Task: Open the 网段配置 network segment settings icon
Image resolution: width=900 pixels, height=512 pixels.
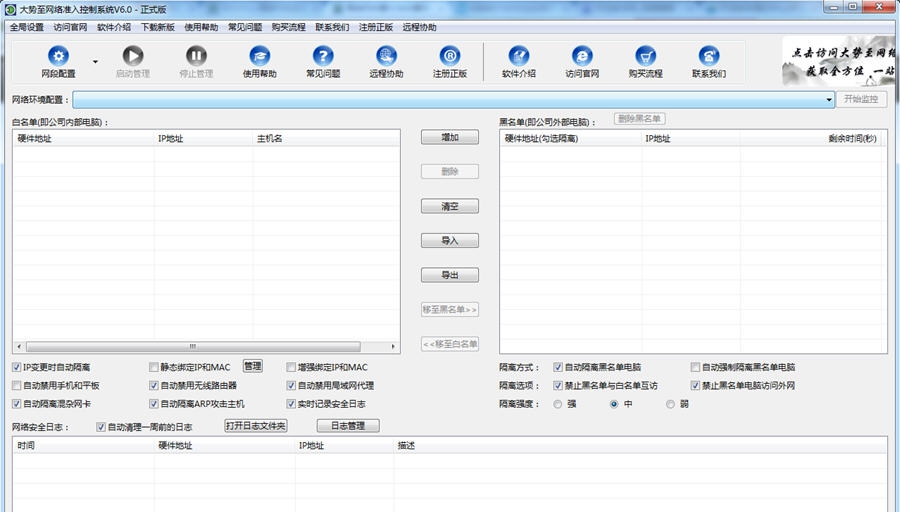Action: [59, 56]
